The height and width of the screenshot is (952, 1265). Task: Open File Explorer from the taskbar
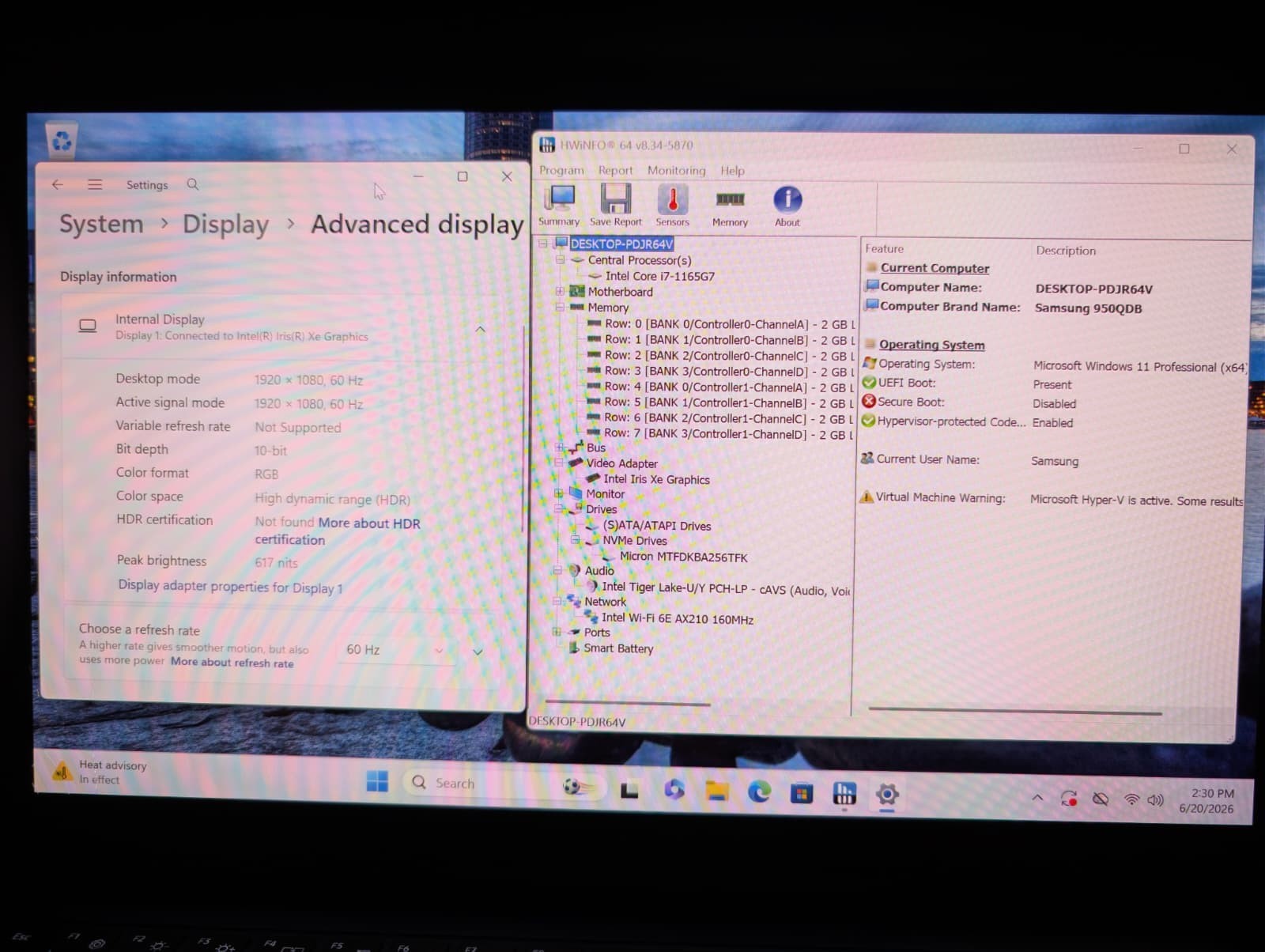point(717,791)
